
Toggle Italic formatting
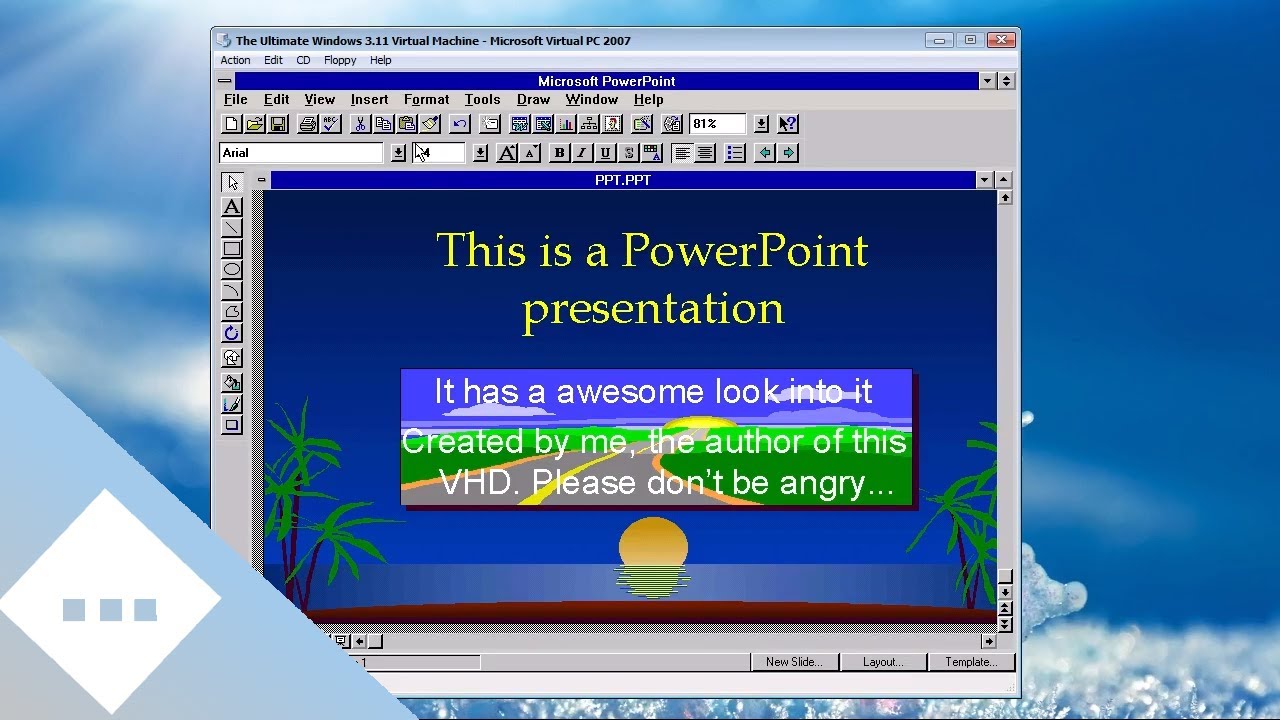(582, 153)
